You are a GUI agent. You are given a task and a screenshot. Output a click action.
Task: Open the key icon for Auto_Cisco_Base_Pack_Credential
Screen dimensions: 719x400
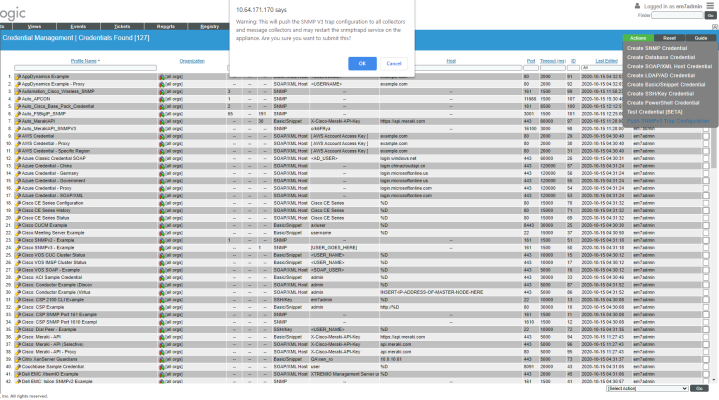click(18, 106)
